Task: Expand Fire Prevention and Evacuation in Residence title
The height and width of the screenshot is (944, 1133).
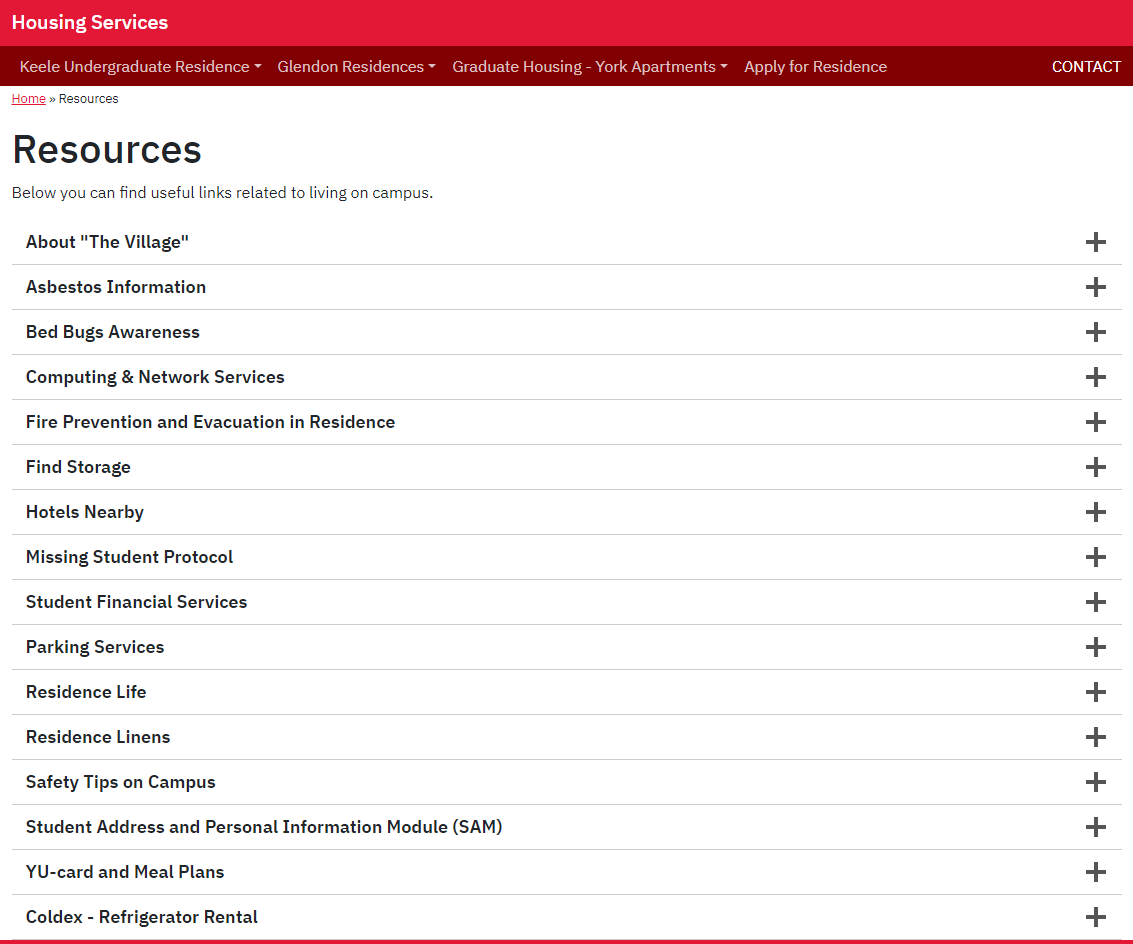Action: pos(210,422)
